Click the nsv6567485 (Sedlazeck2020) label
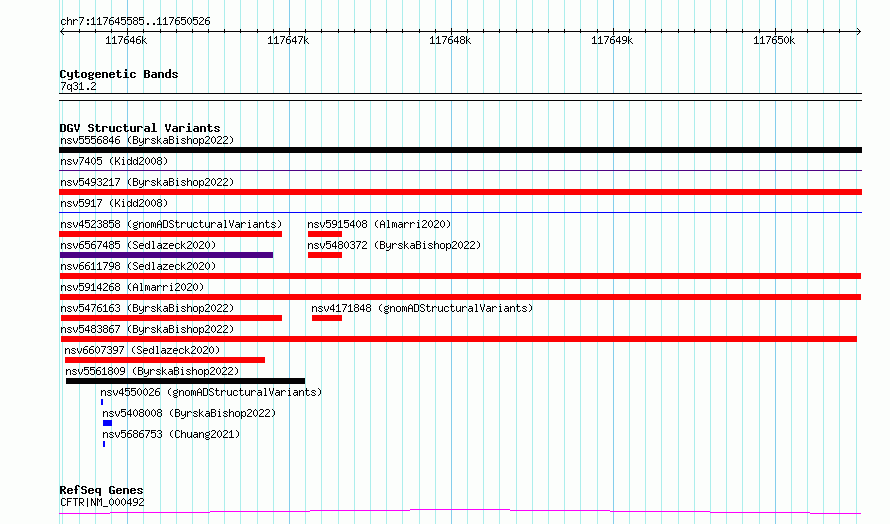 [138, 245]
